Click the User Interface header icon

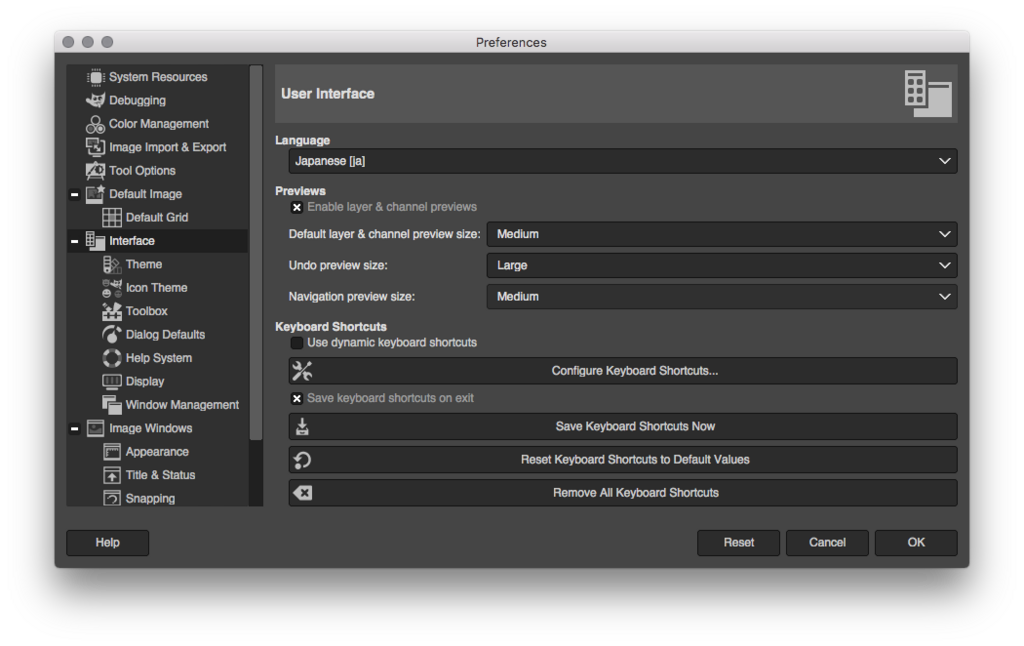928,94
